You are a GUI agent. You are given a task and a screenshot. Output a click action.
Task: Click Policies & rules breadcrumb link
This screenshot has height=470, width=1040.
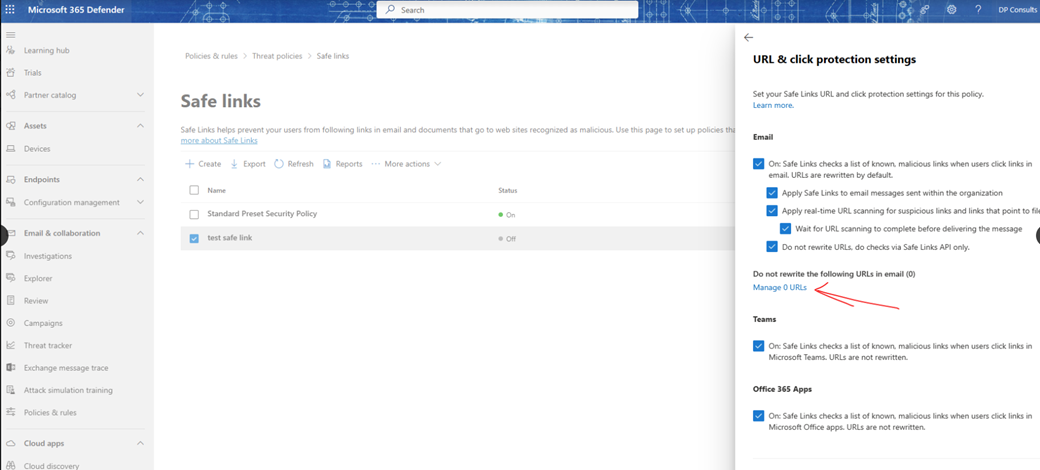click(211, 56)
